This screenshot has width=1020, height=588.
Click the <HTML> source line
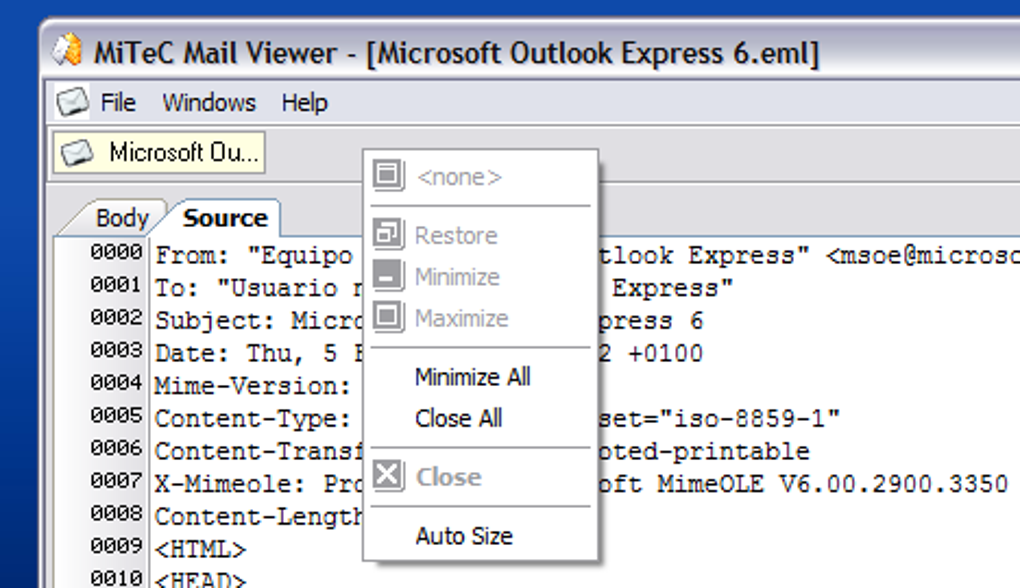pos(200,550)
